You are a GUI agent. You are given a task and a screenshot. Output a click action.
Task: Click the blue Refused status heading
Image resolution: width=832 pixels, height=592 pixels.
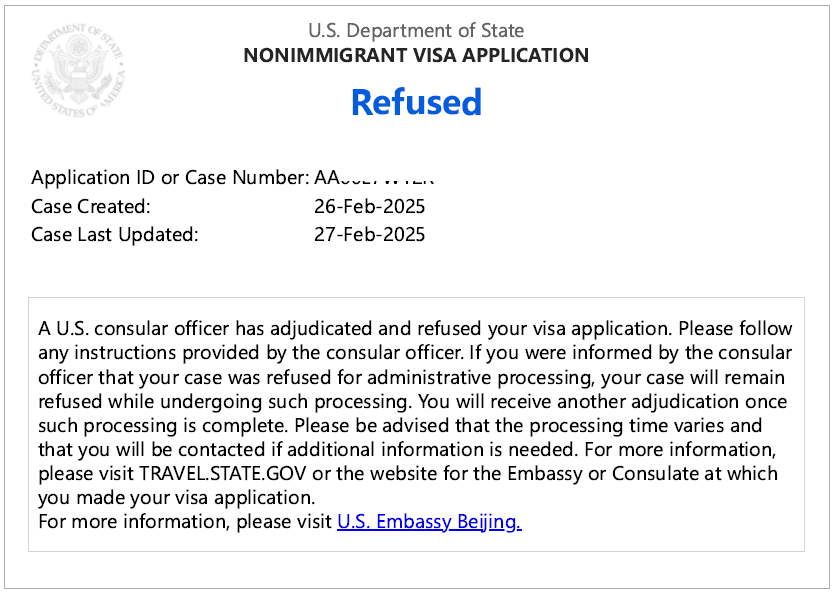[417, 102]
